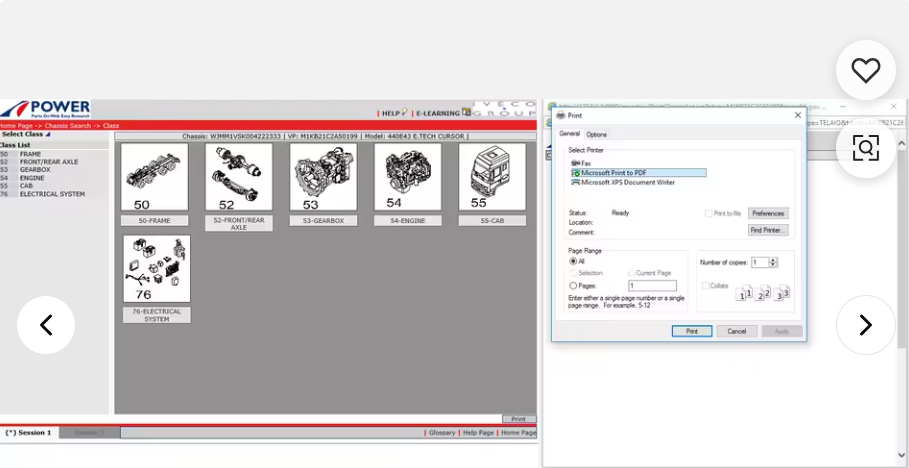This screenshot has height=468, width=909.
Task: Tick the Print to file checkbox
Action: point(708,213)
